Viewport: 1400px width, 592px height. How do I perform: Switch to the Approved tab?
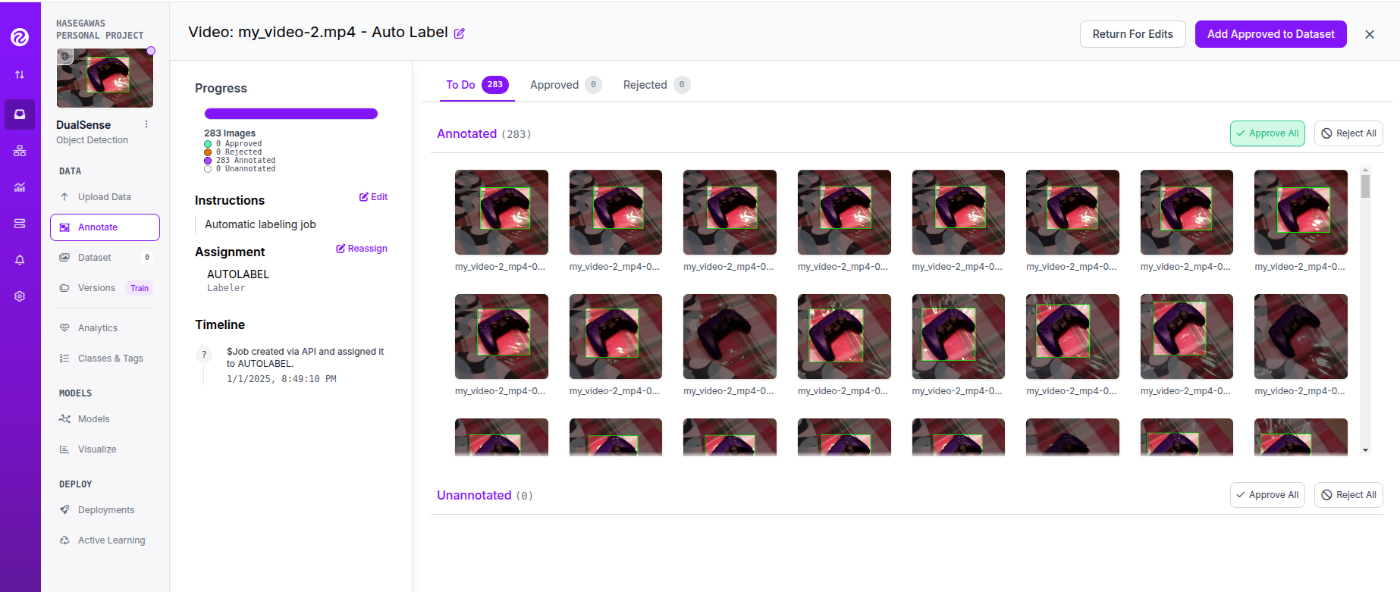point(565,85)
